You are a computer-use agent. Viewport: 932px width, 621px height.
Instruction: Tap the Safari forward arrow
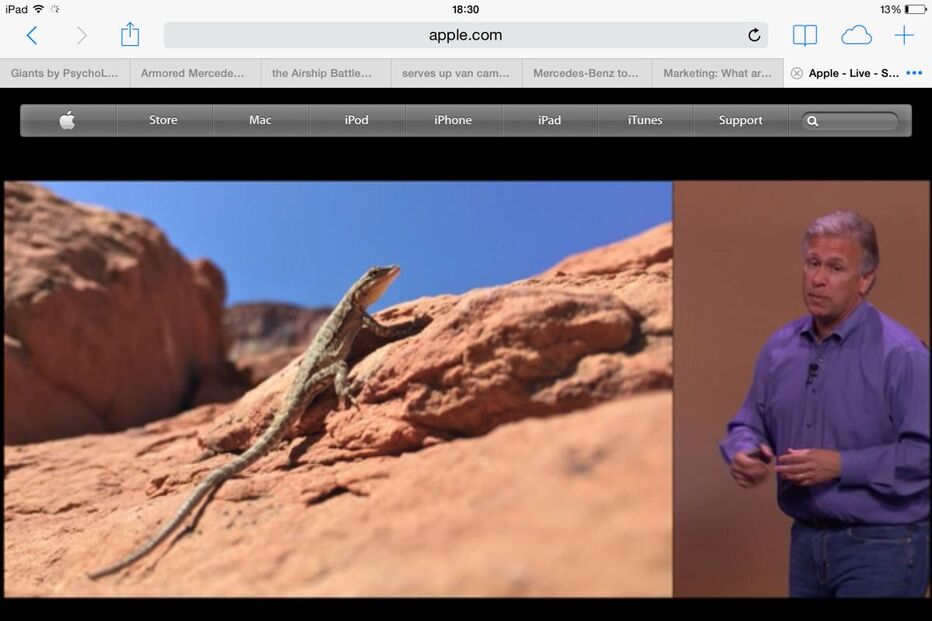(81, 36)
